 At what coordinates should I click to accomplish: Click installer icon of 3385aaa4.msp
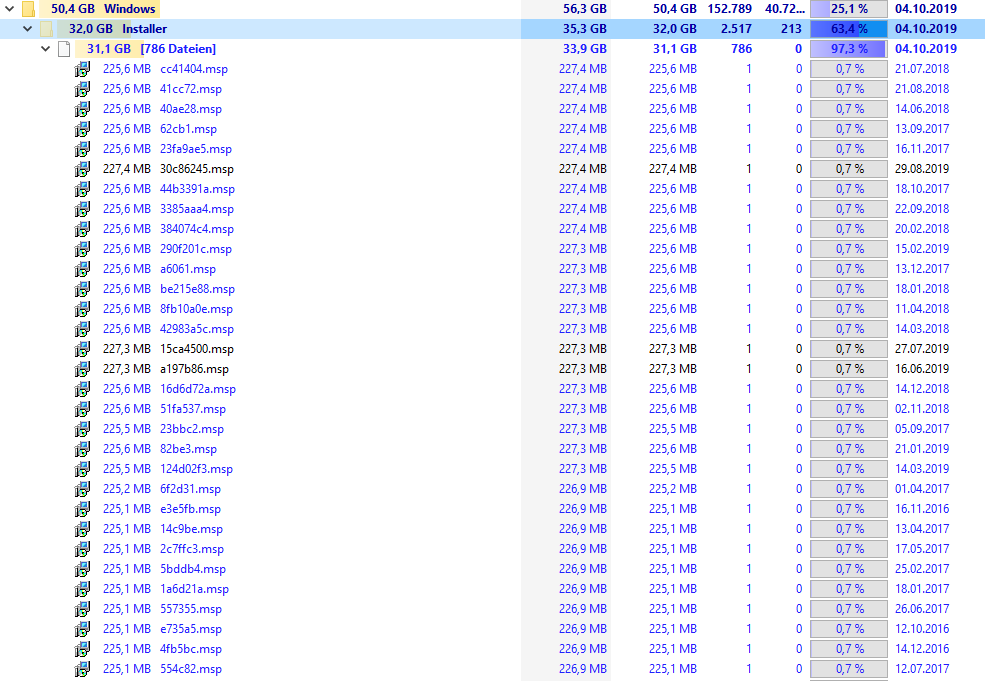82,209
